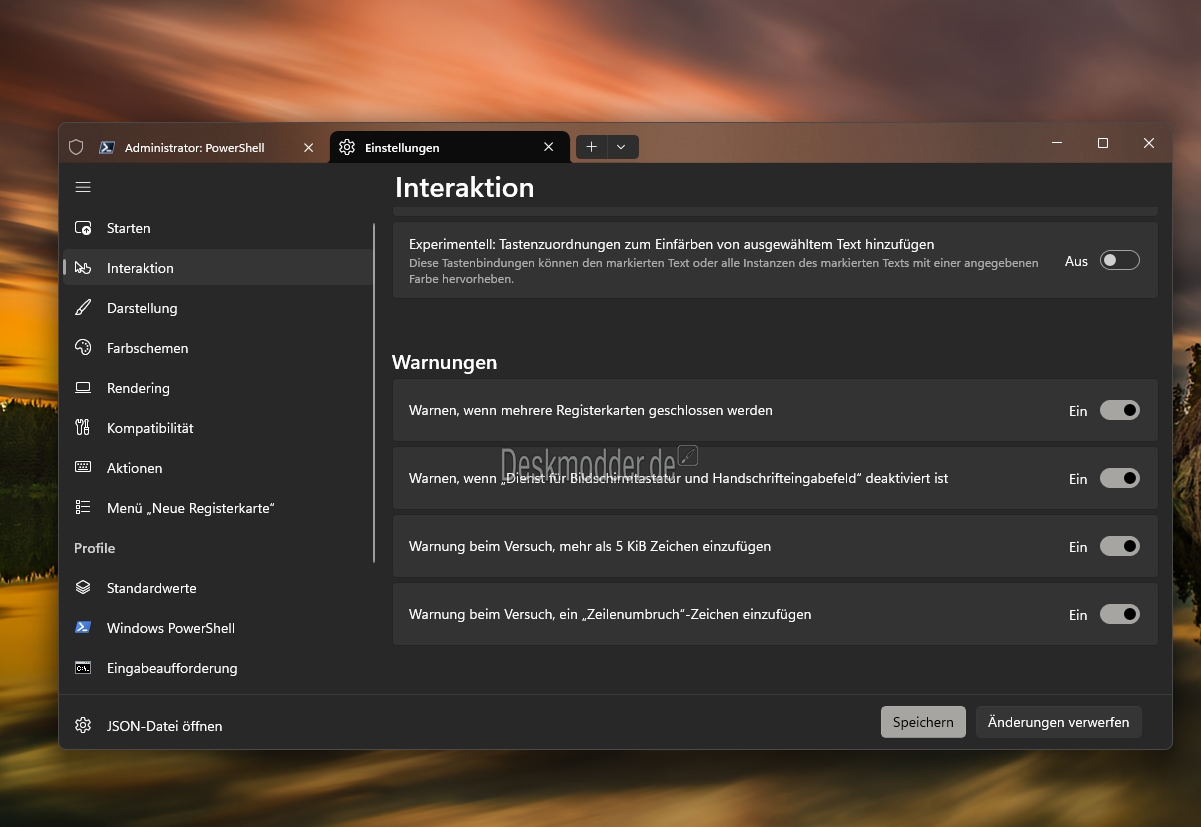Click the gear icon in the Einstellungen tab
The height and width of the screenshot is (827, 1201).
click(347, 147)
